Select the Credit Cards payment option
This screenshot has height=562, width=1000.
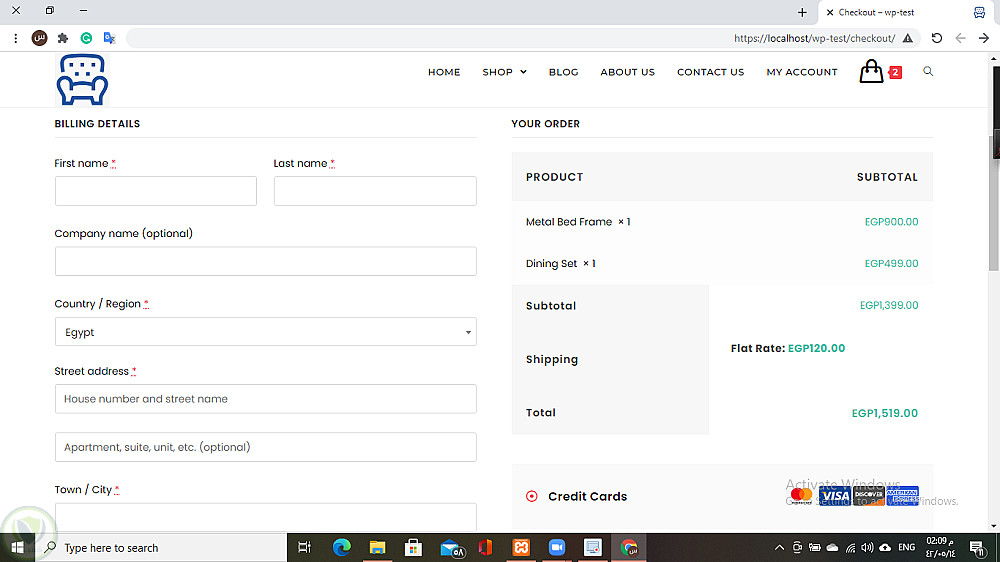coord(532,496)
